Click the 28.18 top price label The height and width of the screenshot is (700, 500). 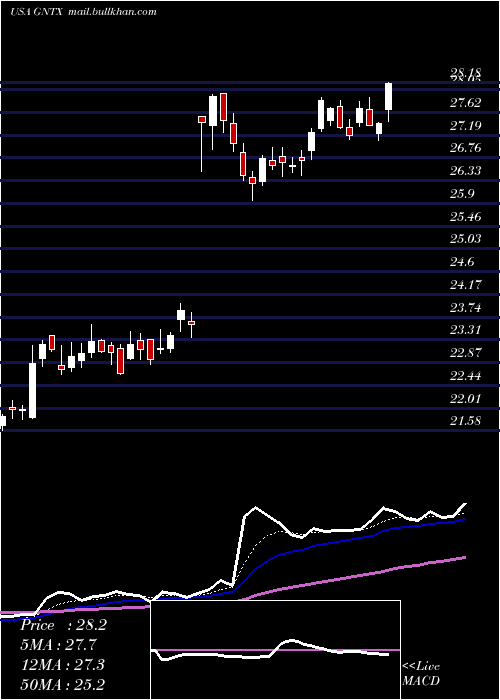click(x=466, y=73)
